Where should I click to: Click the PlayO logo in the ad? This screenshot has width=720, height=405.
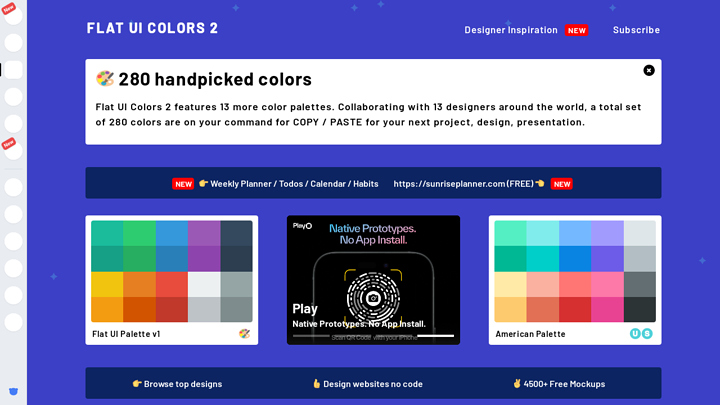tap(302, 226)
